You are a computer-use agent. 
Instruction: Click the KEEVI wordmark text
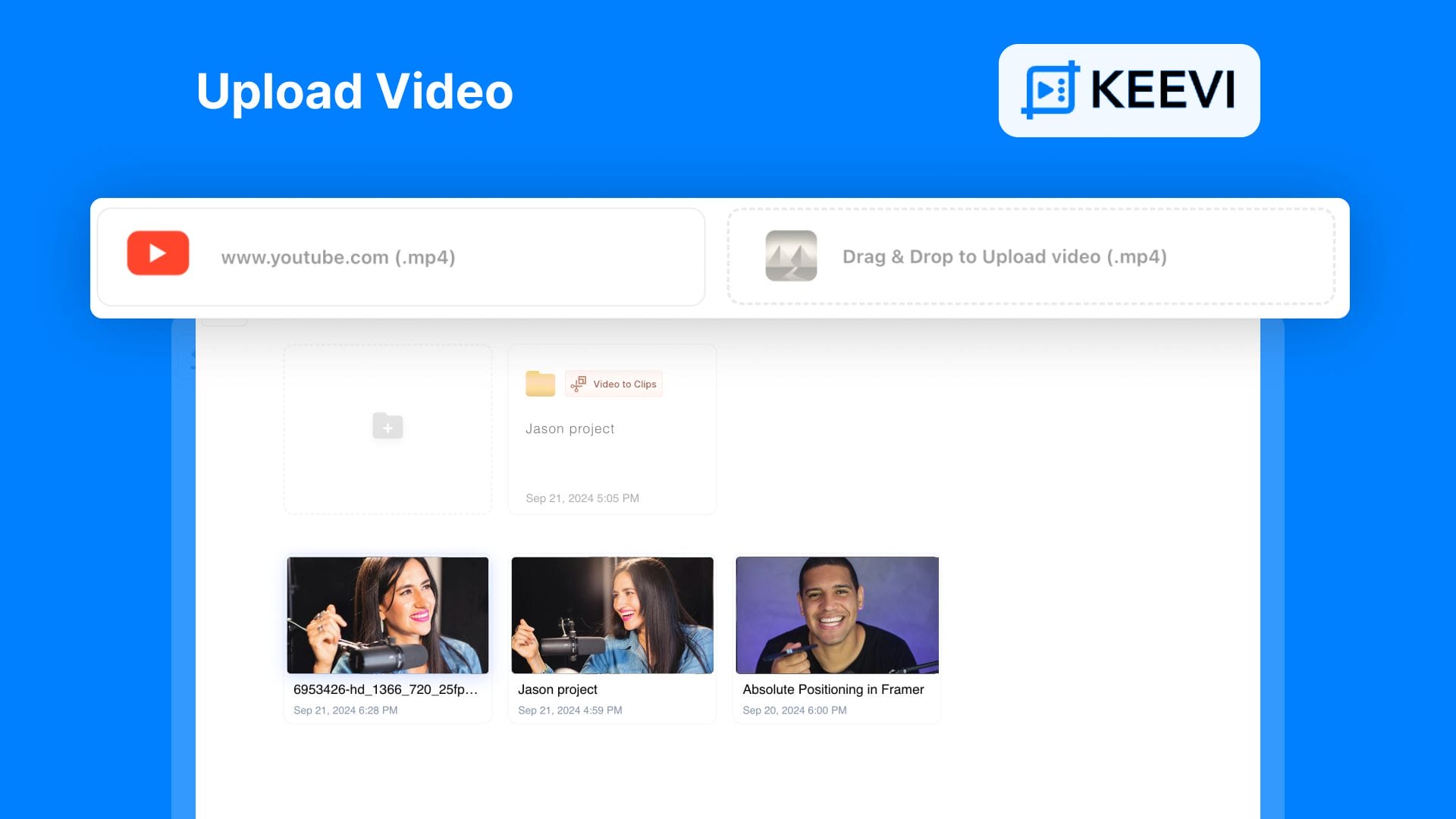pyautogui.click(x=1162, y=90)
